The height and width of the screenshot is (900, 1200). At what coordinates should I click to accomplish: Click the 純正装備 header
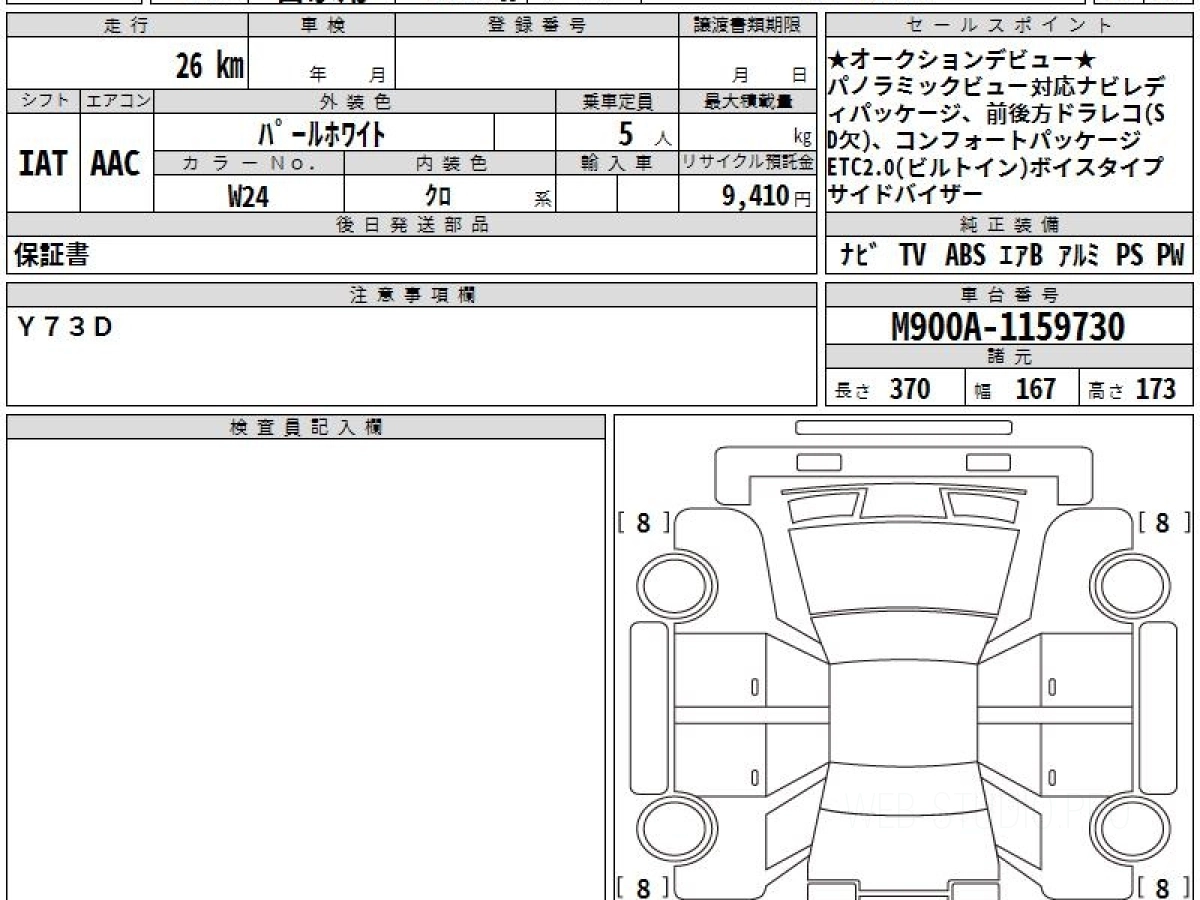1010,225
